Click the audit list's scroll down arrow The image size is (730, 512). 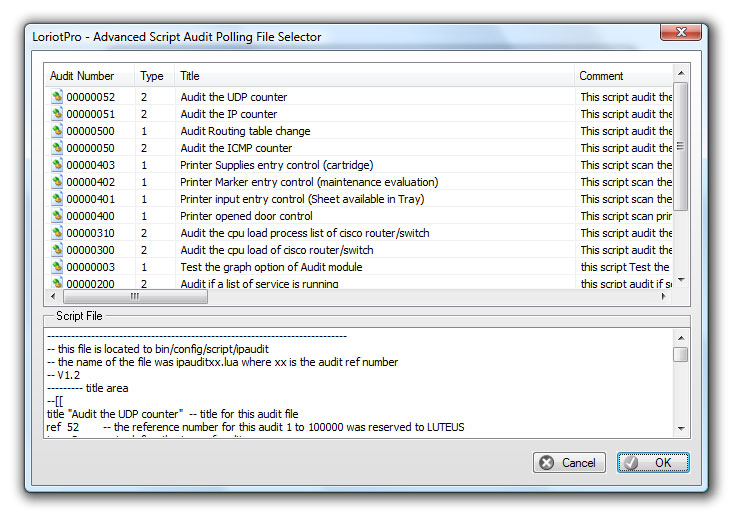681,280
